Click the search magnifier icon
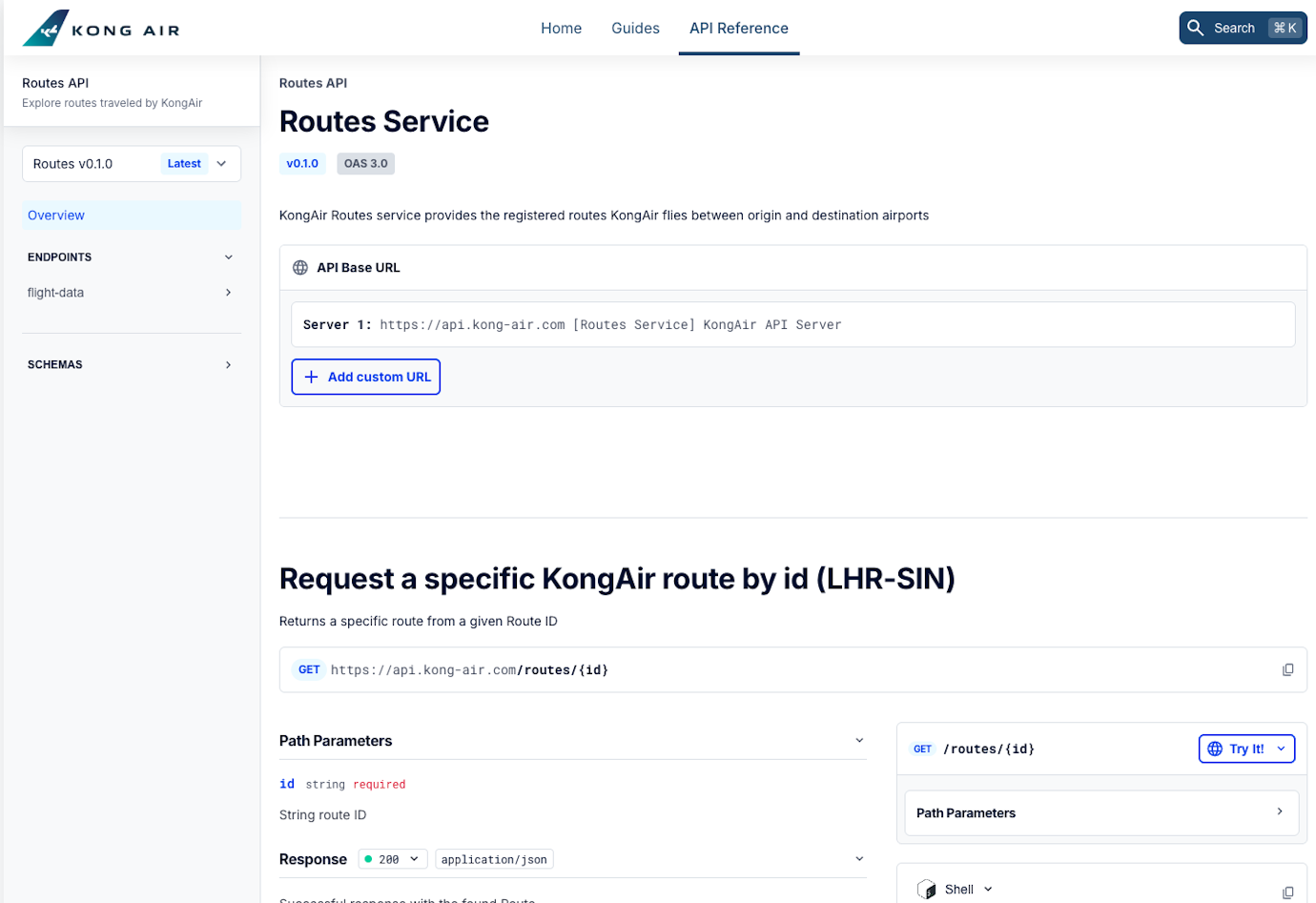This screenshot has height=903, width=1316. click(1196, 28)
